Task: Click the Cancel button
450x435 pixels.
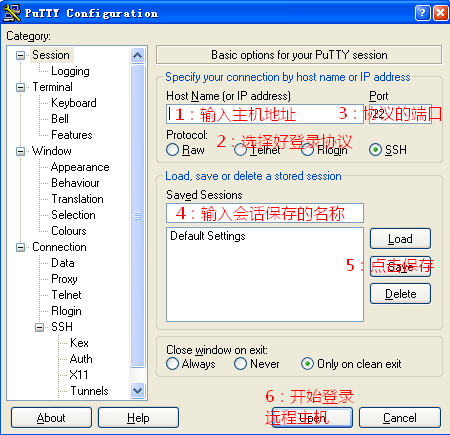Action: (400, 418)
